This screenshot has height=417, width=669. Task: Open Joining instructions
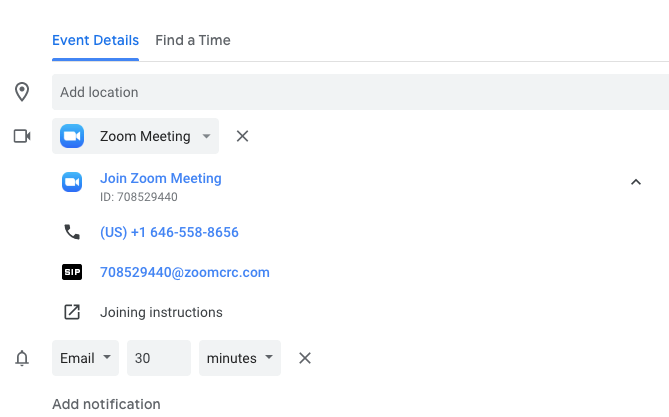(x=161, y=312)
